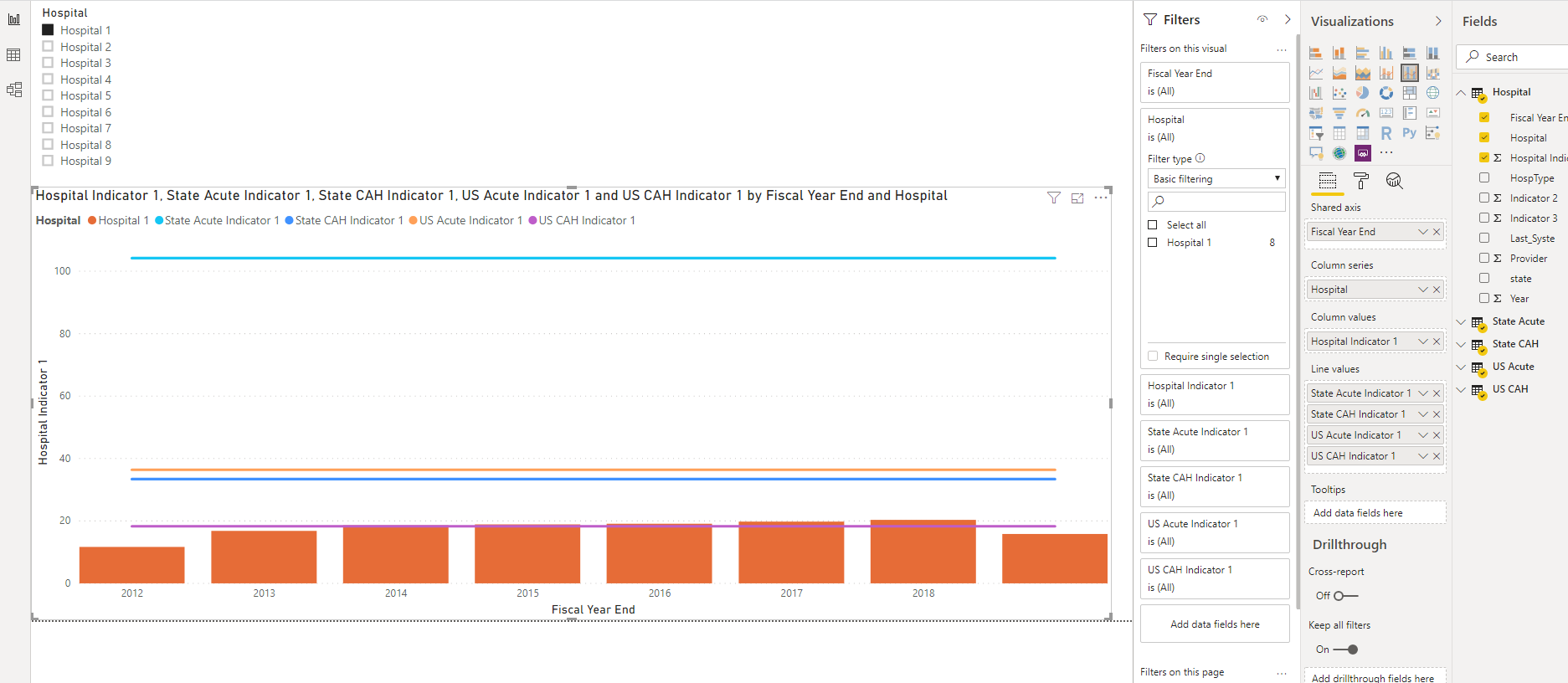The image size is (1568, 683).
Task: Open more options for Filters on this visual
Action: tap(1282, 49)
